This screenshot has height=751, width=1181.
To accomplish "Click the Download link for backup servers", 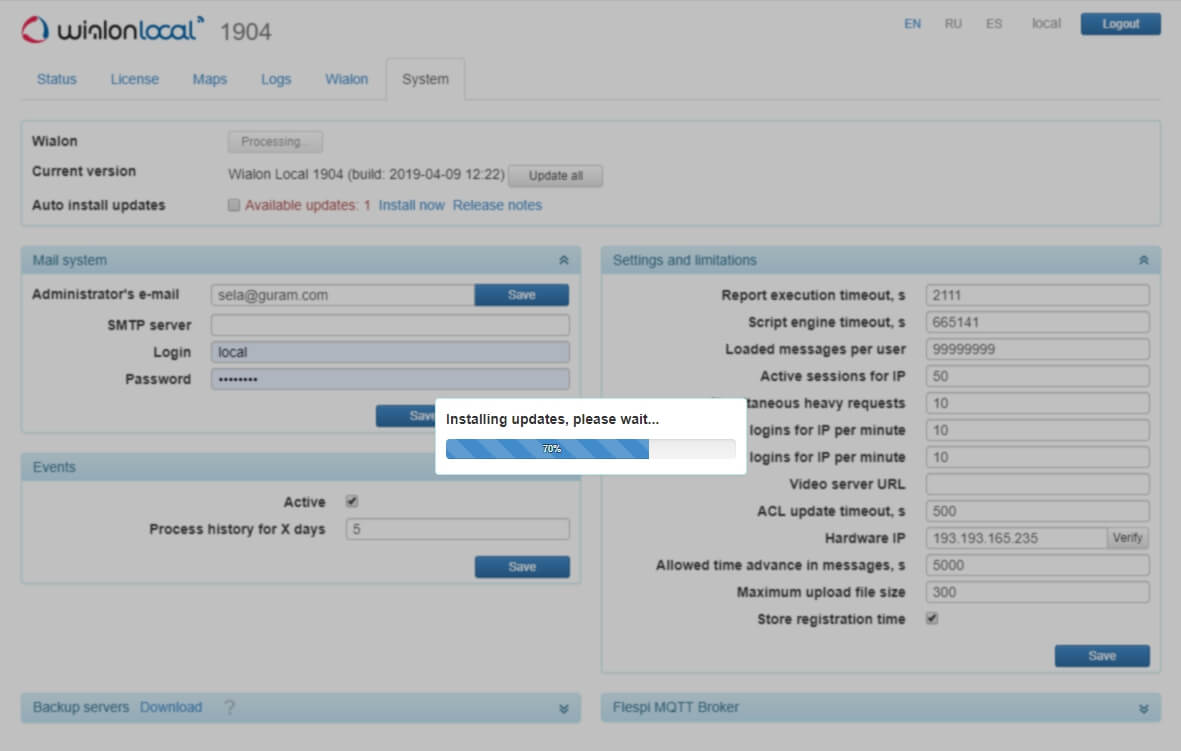I will [171, 707].
